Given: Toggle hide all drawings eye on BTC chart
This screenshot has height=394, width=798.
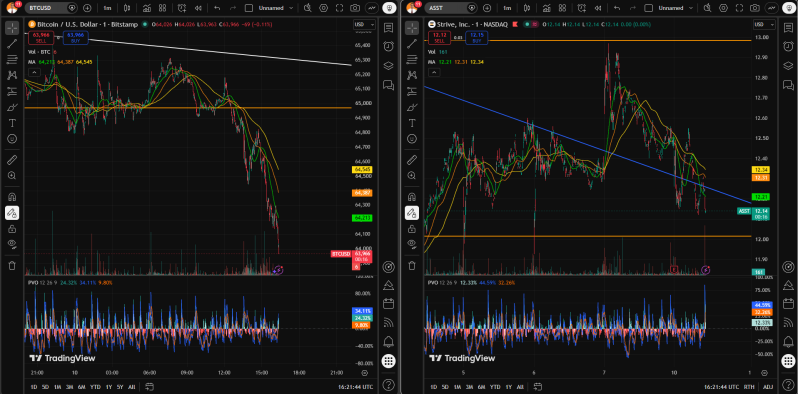Looking at the screenshot, I should tap(12, 243).
